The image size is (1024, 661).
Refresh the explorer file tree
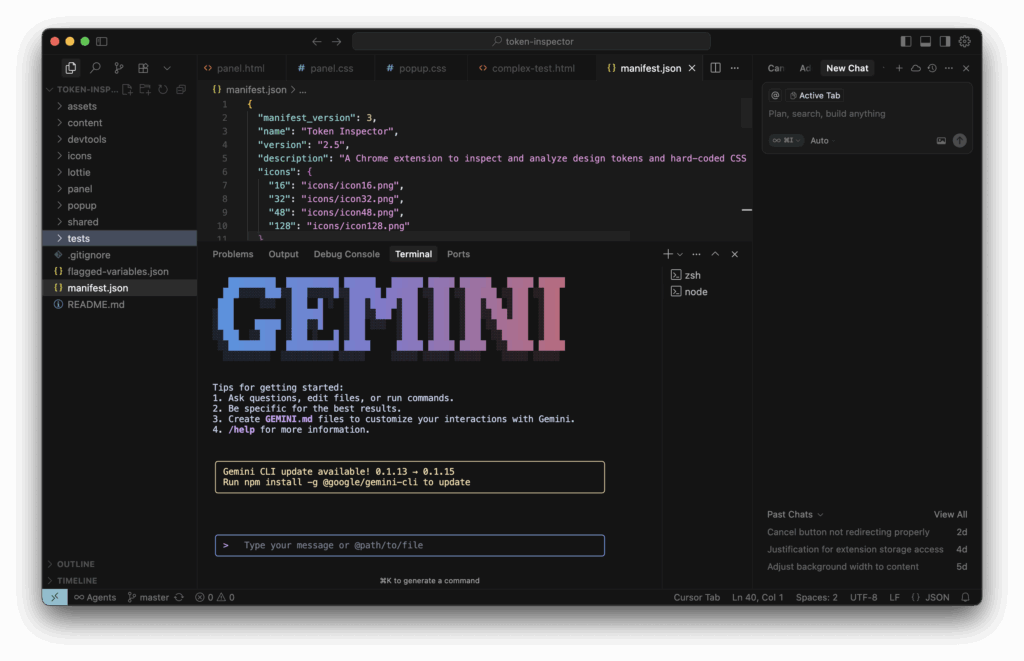(x=163, y=89)
